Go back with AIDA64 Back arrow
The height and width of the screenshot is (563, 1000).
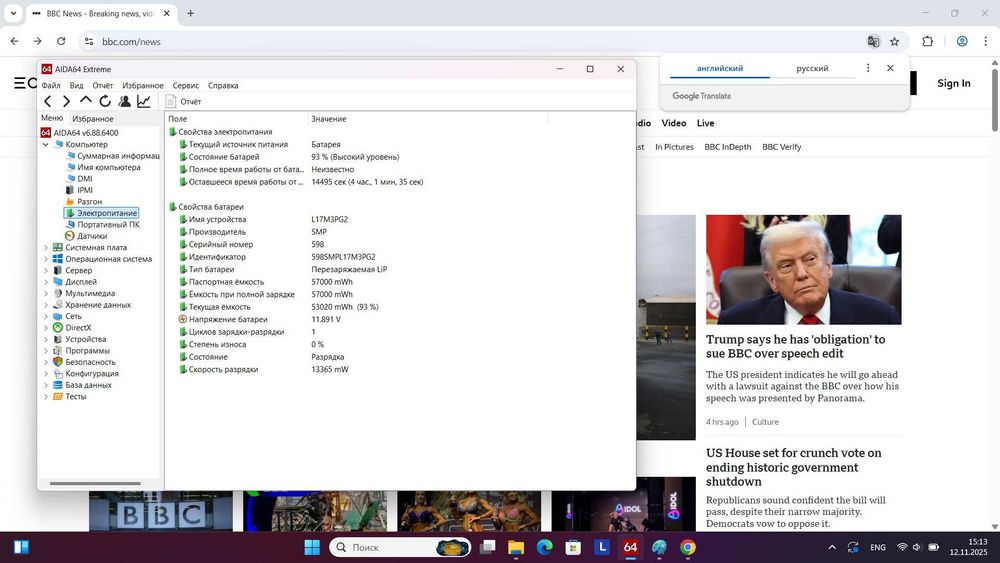point(48,101)
